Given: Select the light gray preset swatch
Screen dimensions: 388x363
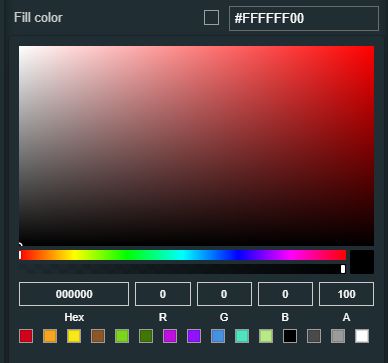Looking at the screenshot, I should click(x=338, y=336).
